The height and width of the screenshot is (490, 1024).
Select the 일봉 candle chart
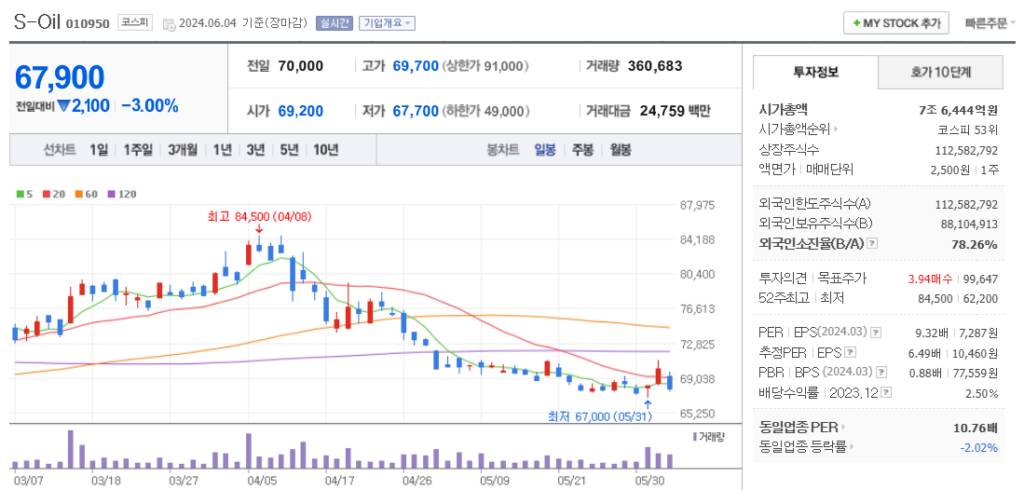pyautogui.click(x=545, y=150)
